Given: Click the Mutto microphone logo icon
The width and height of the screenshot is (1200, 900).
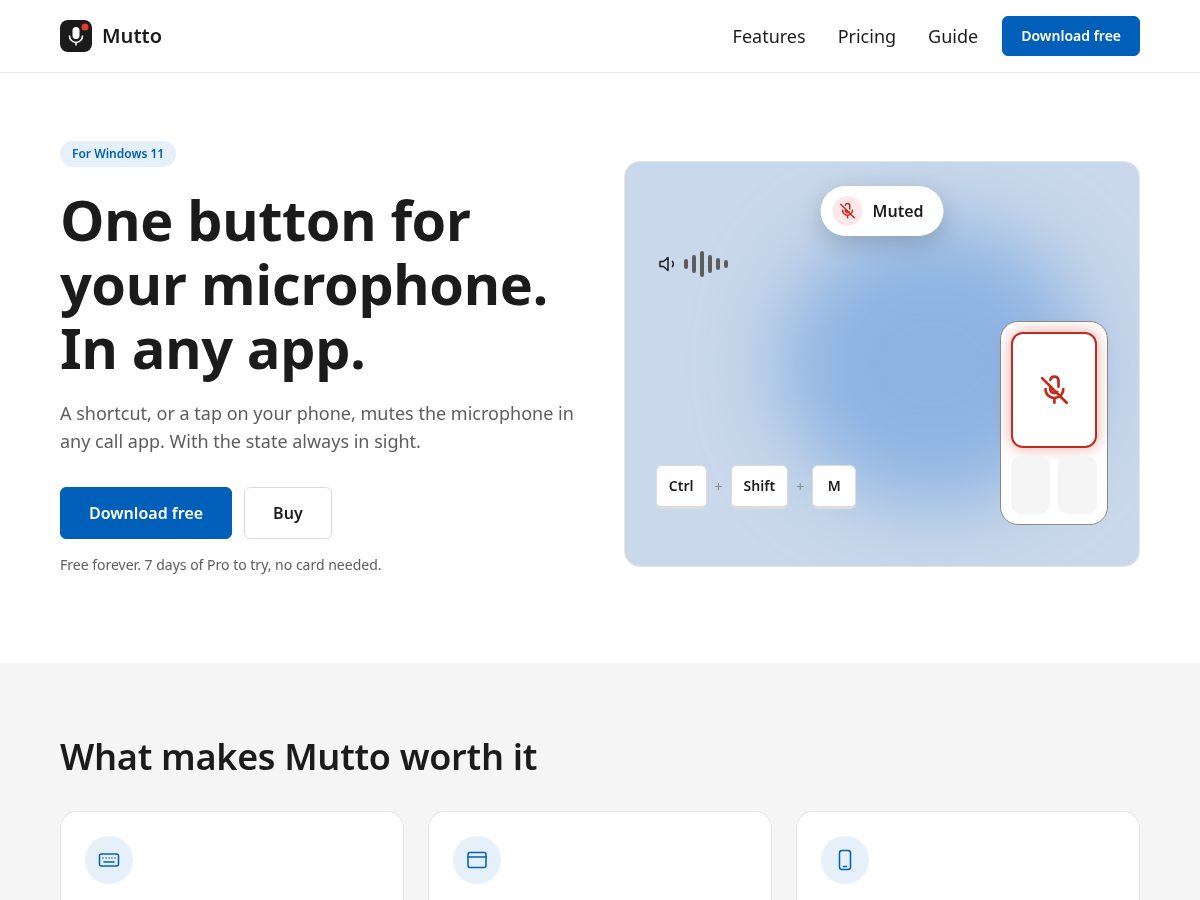Looking at the screenshot, I should click(76, 36).
